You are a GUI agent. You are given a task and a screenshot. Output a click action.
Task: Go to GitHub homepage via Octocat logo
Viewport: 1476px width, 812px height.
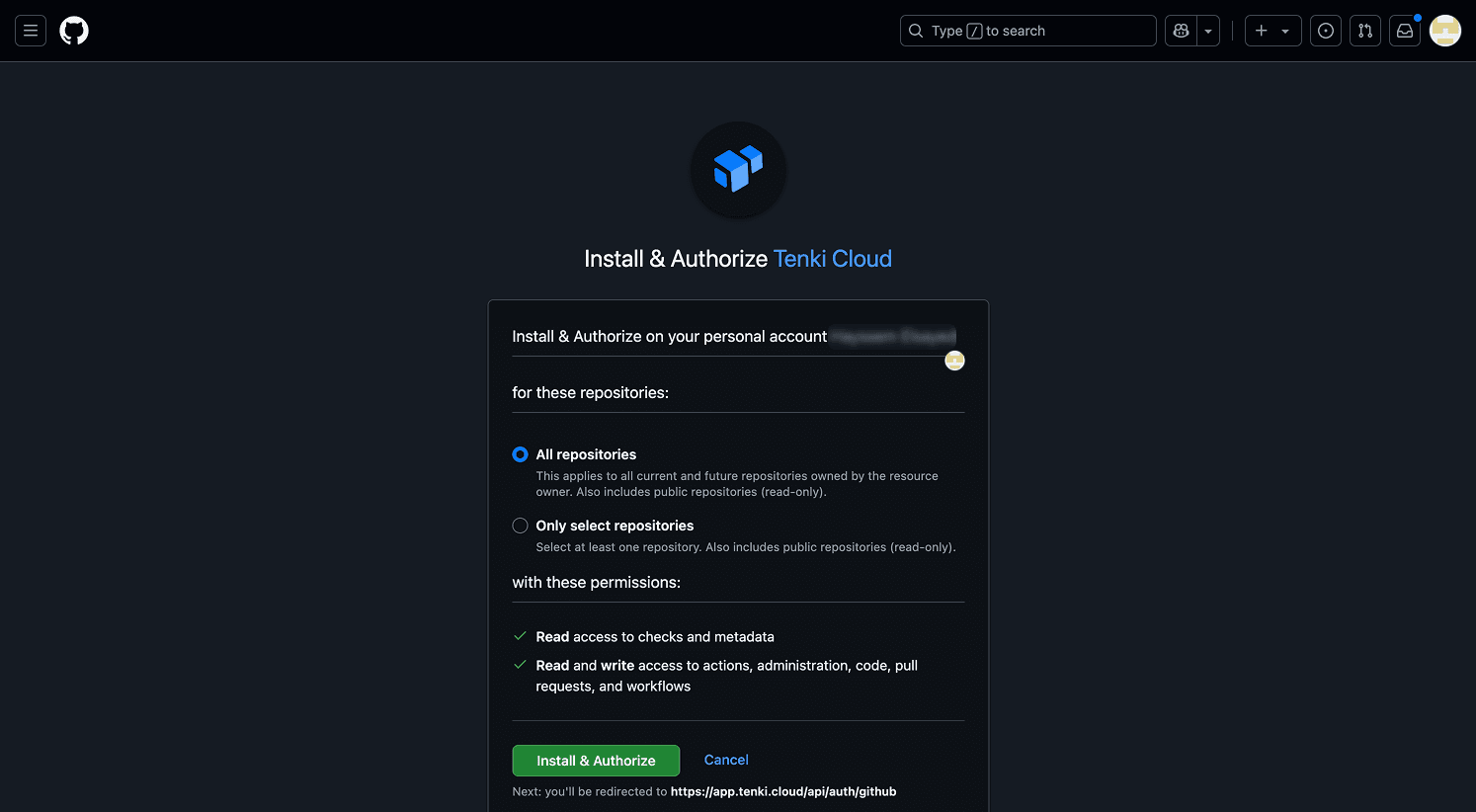[x=74, y=31]
